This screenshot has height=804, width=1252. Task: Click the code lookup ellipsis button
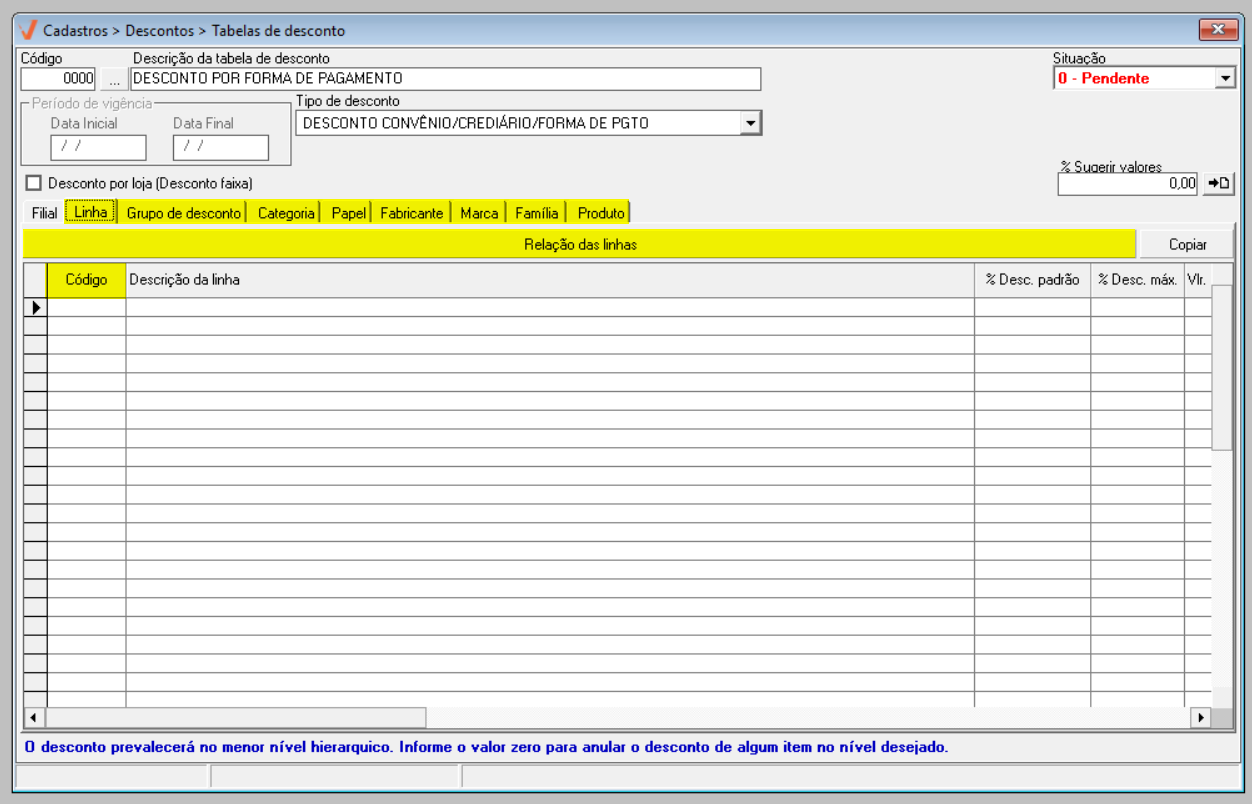click(x=114, y=79)
